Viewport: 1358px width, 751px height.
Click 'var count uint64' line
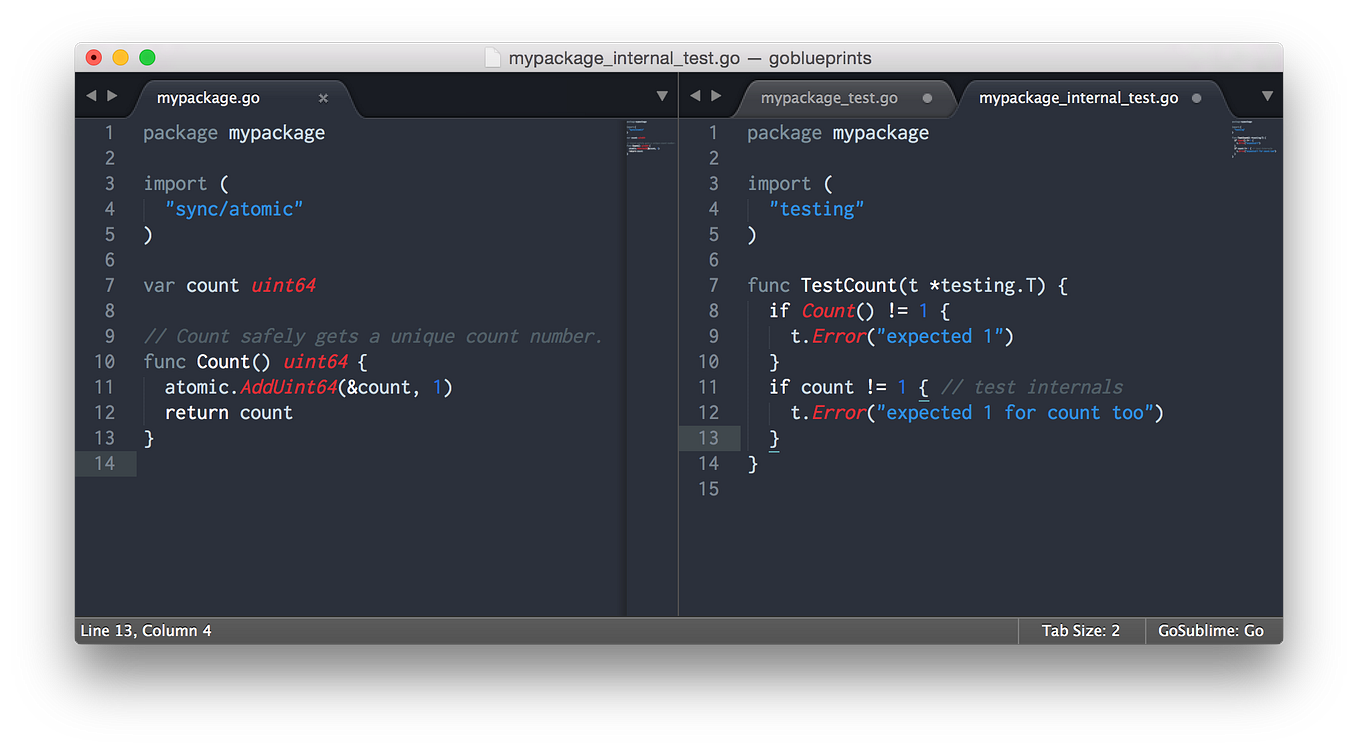coord(229,285)
